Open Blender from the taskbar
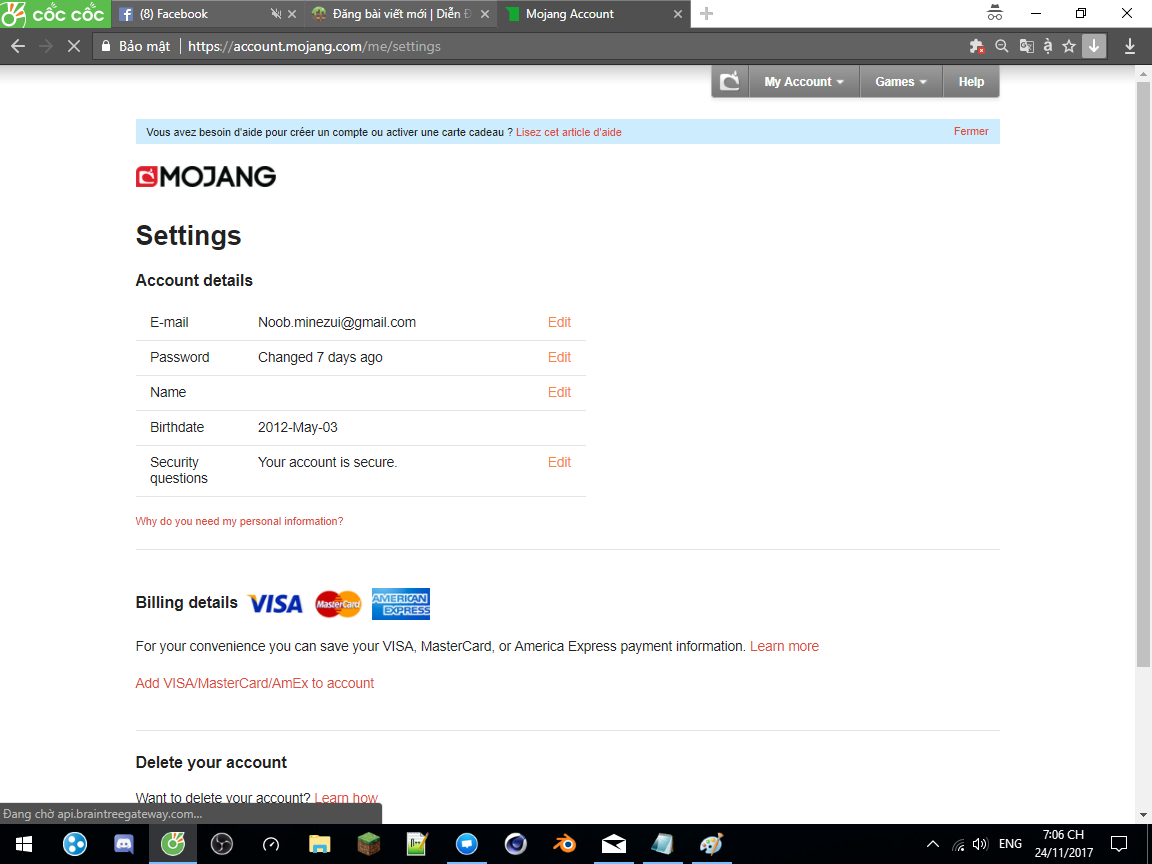1152x864 pixels. (564, 844)
